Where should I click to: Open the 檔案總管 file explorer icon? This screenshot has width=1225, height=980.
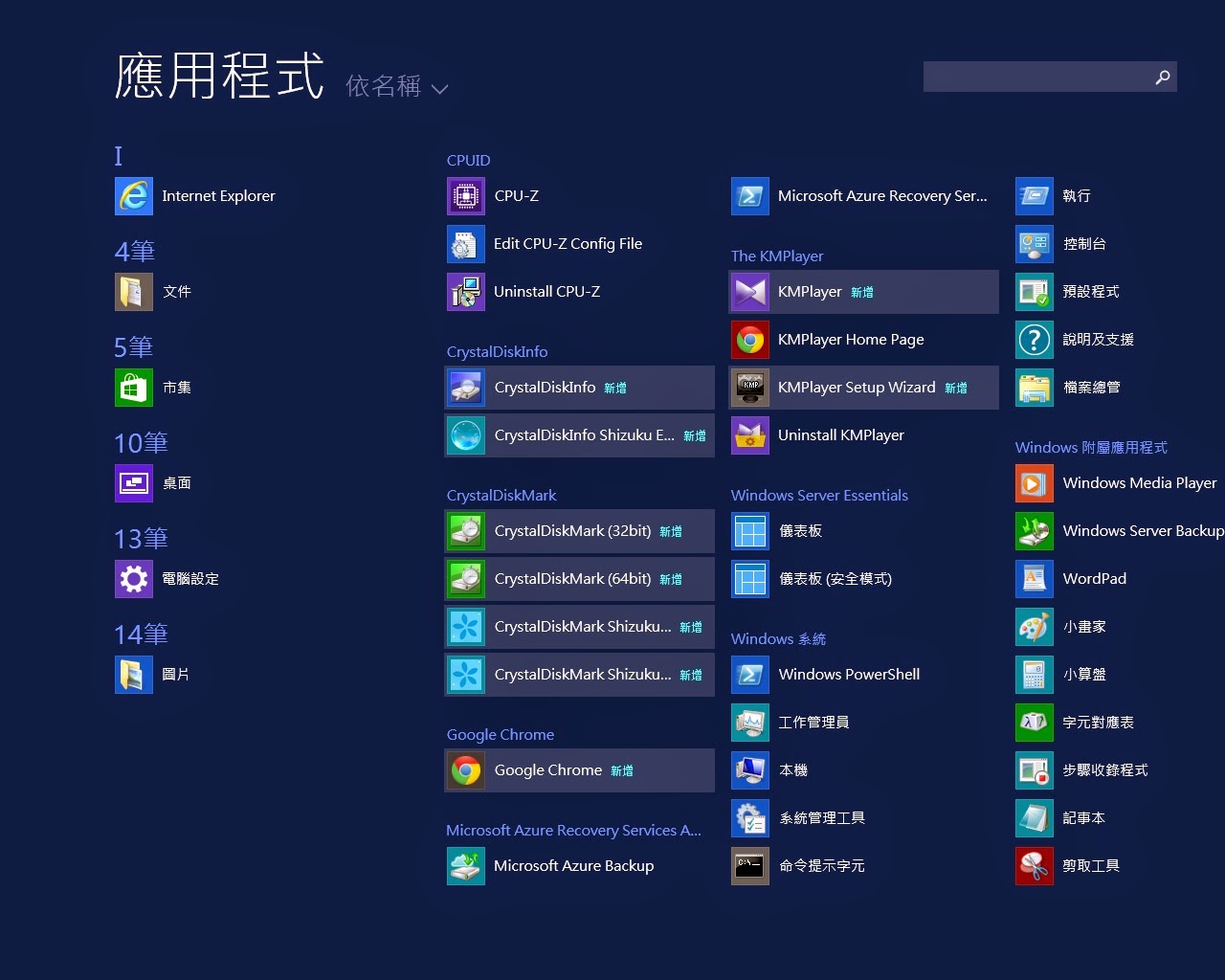point(1035,388)
